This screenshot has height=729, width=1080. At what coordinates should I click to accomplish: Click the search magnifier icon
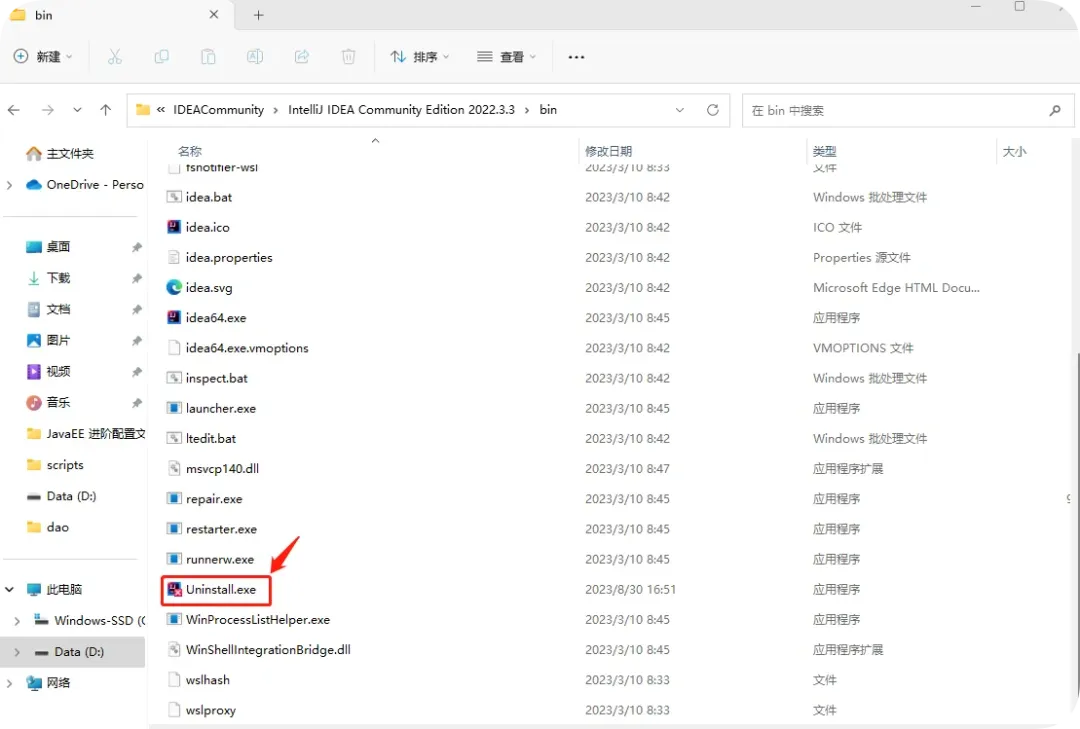click(1055, 110)
